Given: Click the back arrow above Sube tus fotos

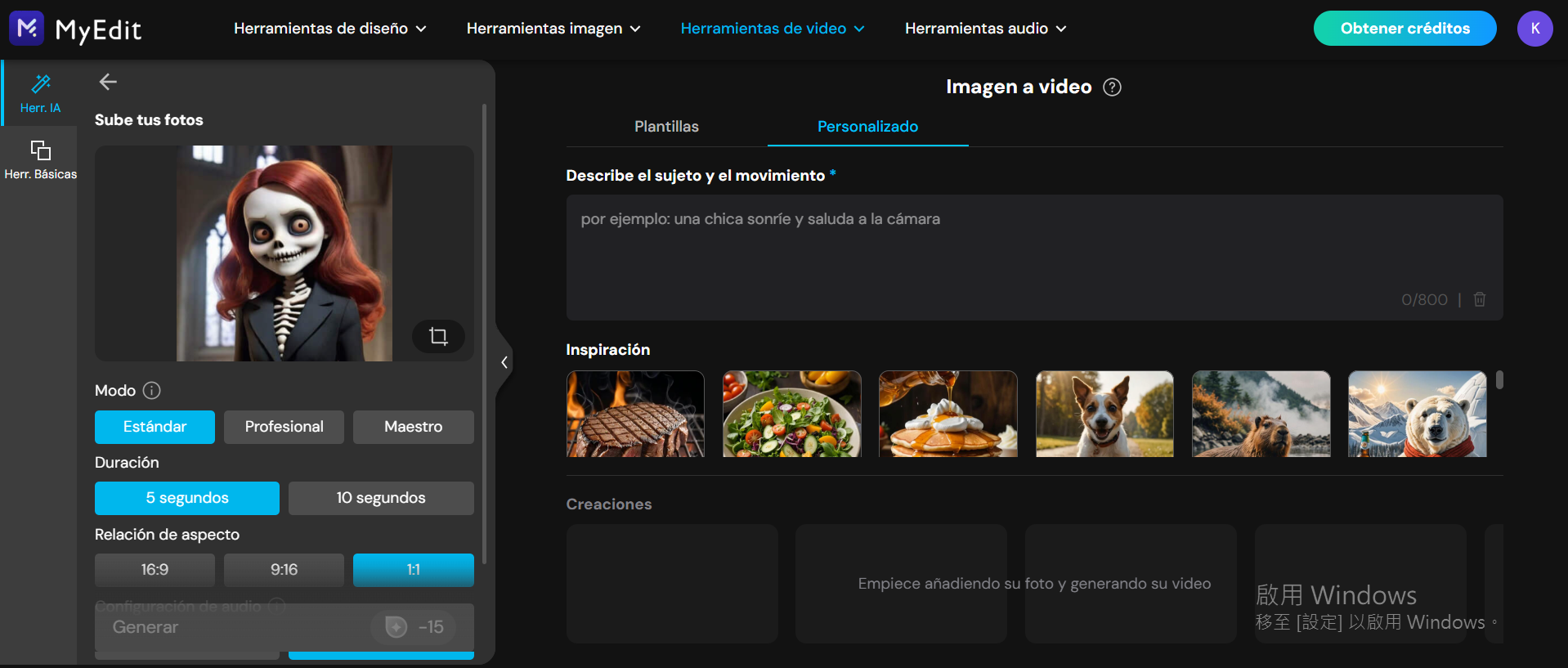Looking at the screenshot, I should click(x=108, y=82).
